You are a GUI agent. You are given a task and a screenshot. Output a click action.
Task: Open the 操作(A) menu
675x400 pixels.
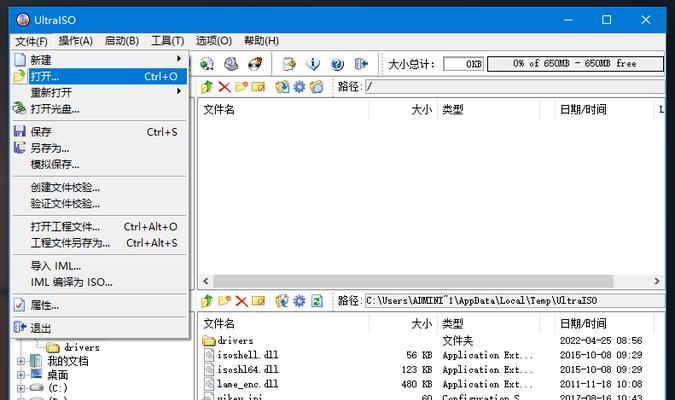point(76,41)
